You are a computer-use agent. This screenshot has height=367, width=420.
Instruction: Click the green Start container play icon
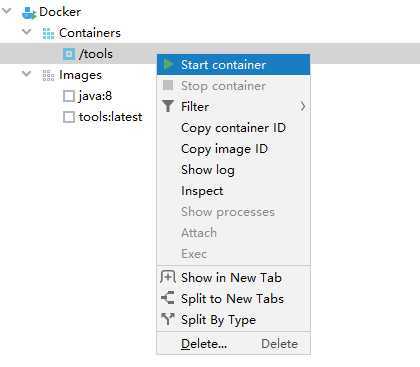[168, 64]
